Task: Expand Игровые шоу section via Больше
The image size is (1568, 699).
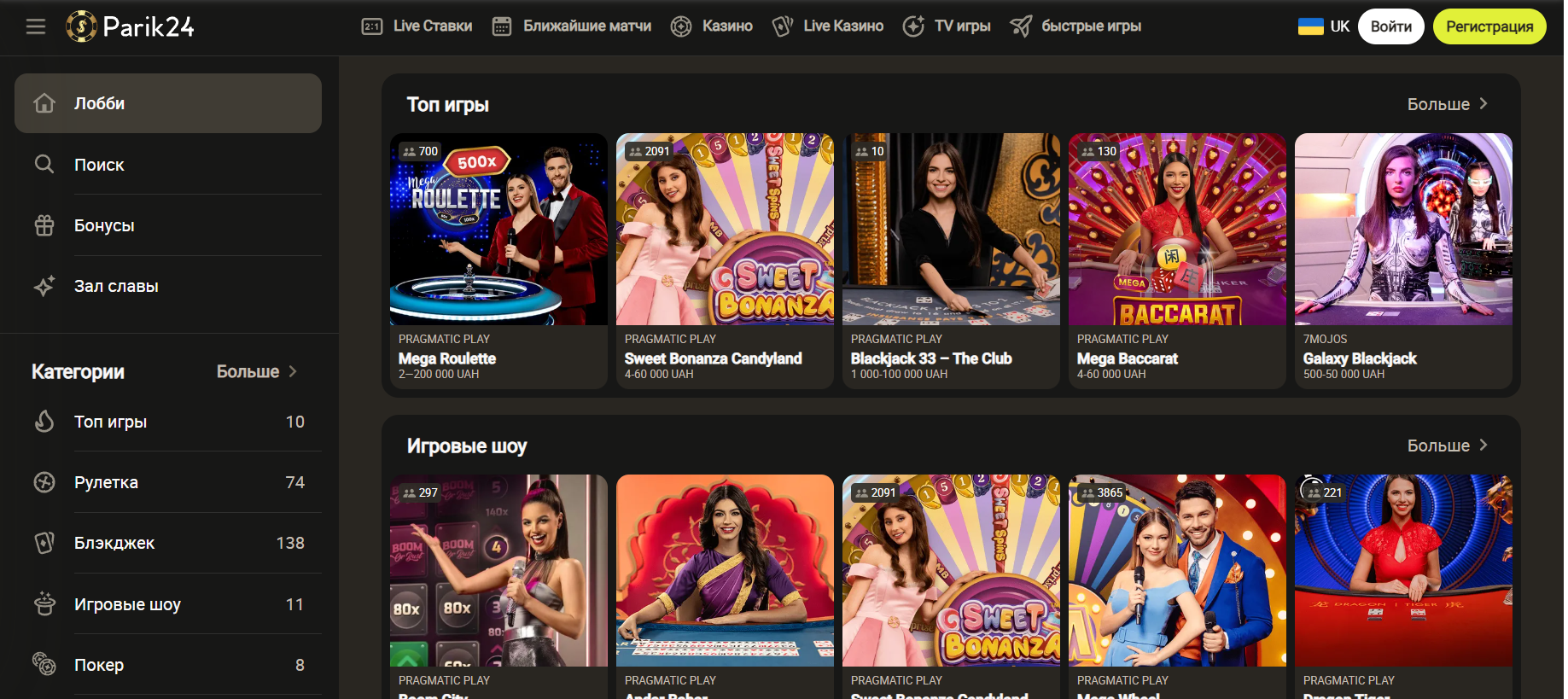Action: click(x=1448, y=446)
